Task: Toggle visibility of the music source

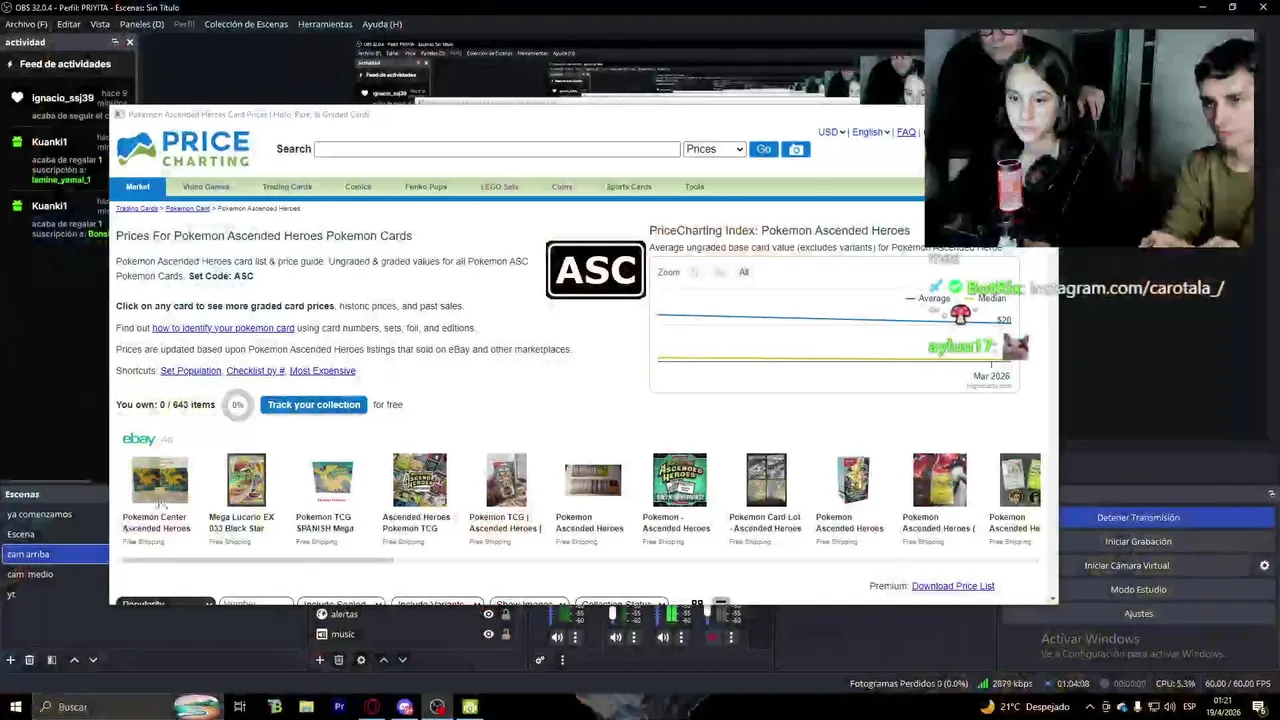Action: click(x=489, y=634)
